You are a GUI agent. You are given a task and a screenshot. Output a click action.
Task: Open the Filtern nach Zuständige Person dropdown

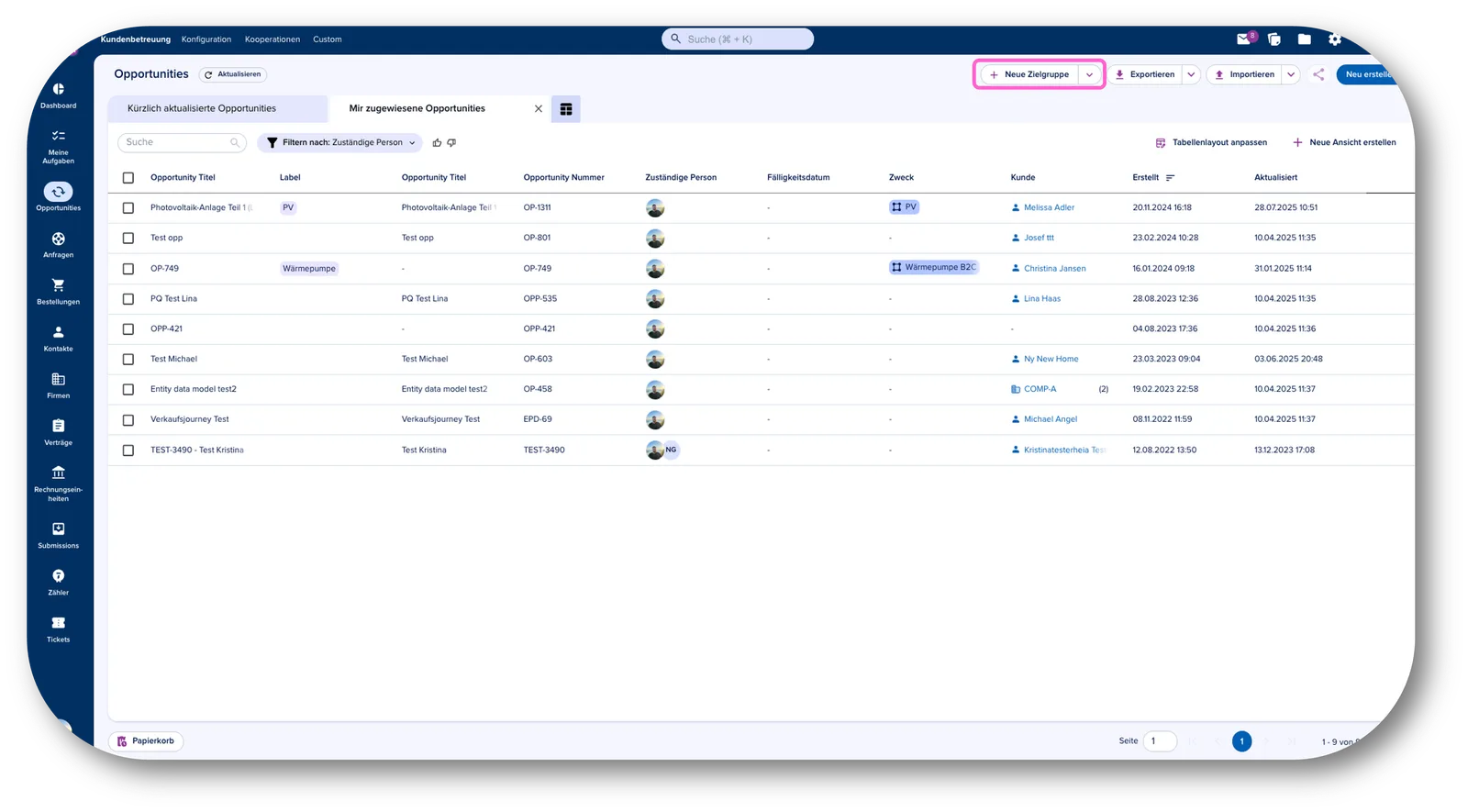(340, 143)
